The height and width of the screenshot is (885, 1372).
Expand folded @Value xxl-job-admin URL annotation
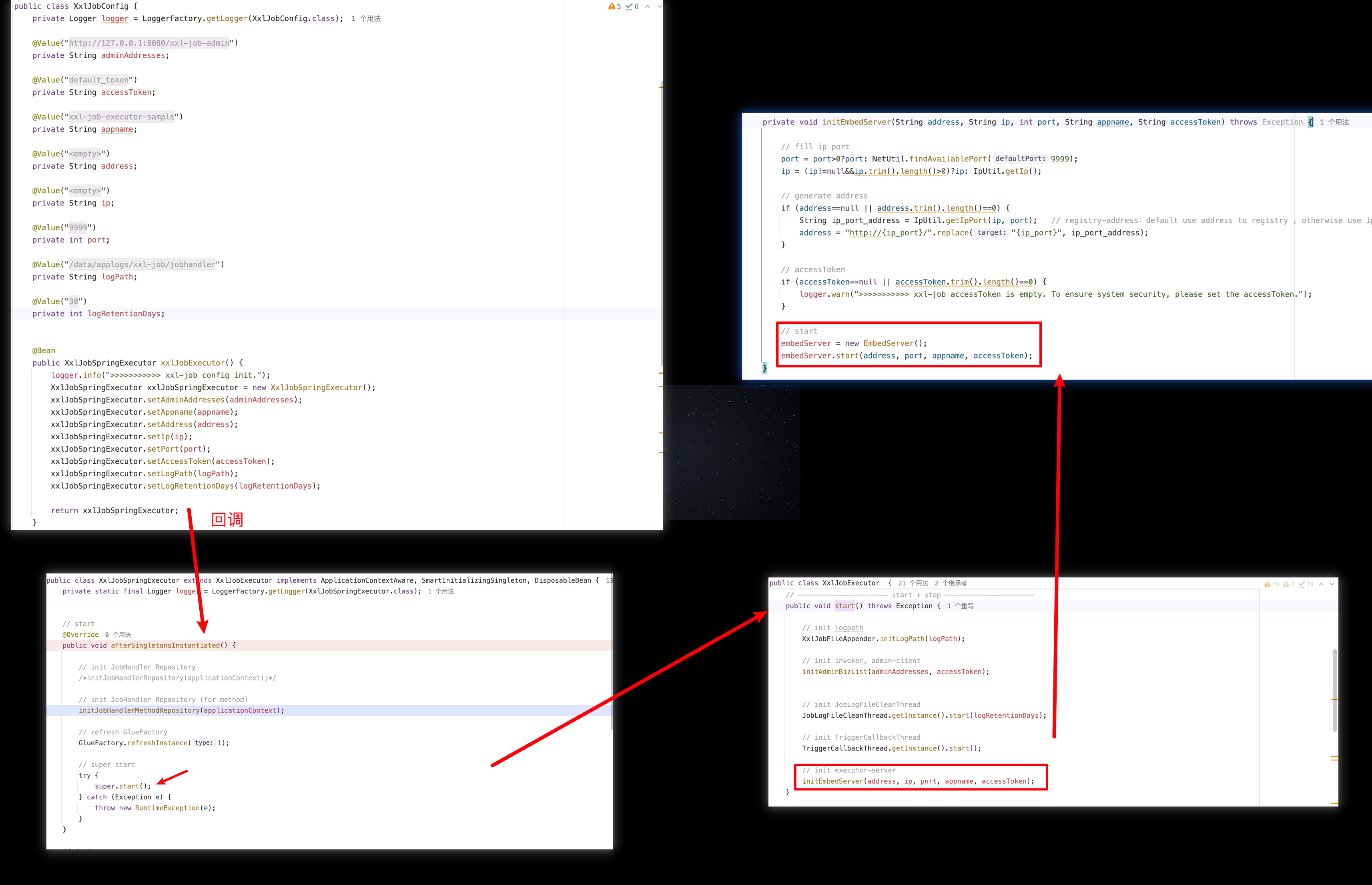pyautogui.click(x=149, y=43)
